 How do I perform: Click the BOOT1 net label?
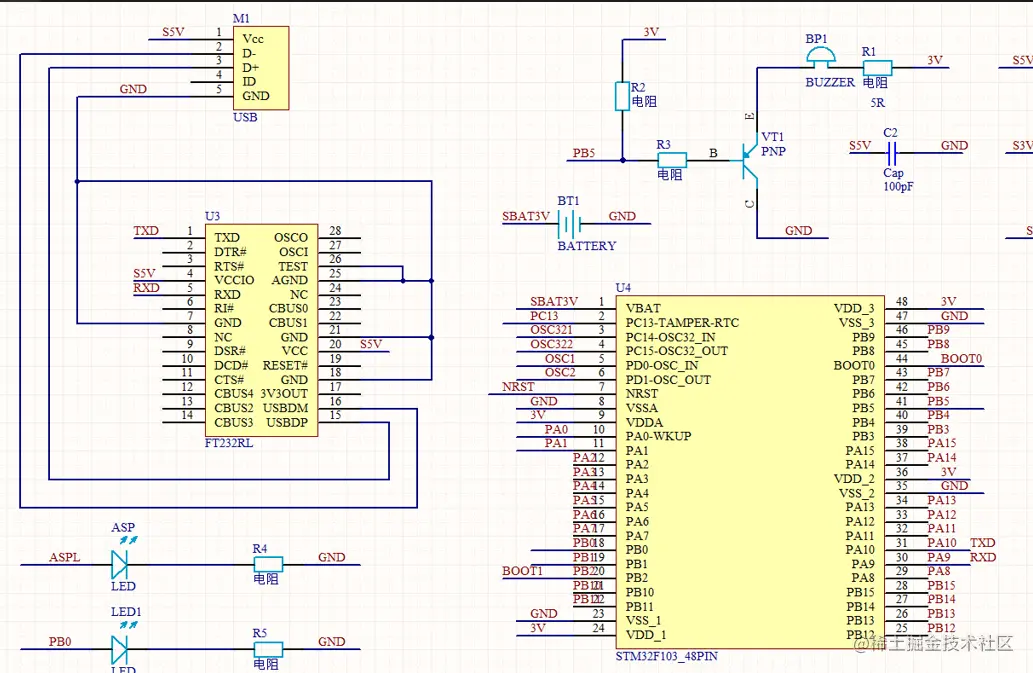click(x=522, y=571)
